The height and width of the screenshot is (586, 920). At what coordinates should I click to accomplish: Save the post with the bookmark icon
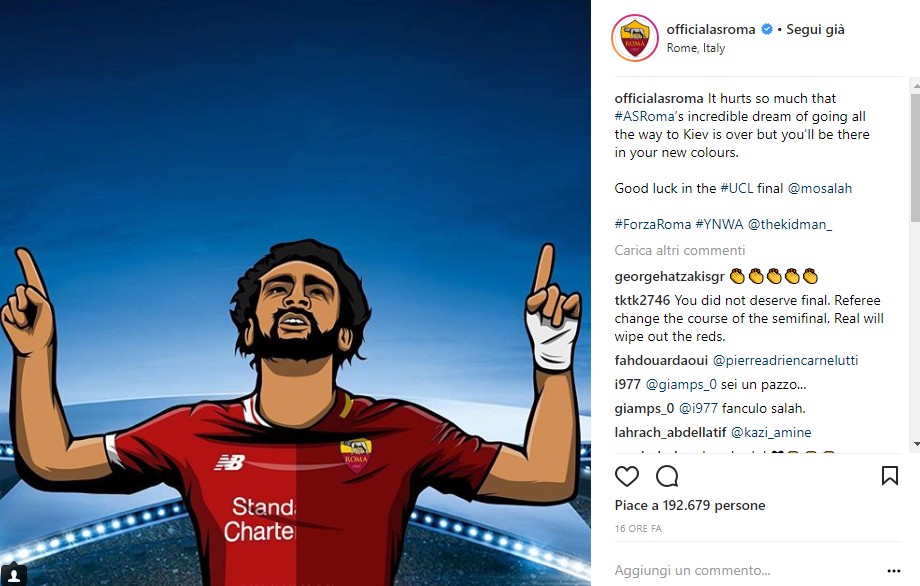click(x=889, y=476)
